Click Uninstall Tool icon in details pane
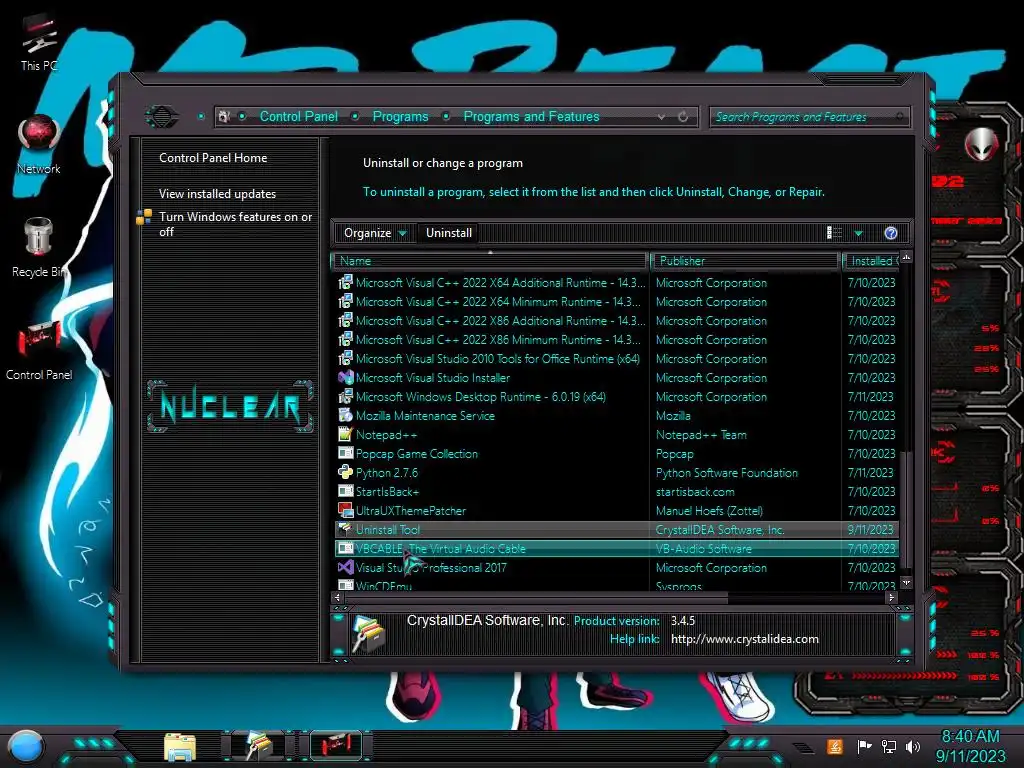The height and width of the screenshot is (768, 1024). [x=368, y=634]
